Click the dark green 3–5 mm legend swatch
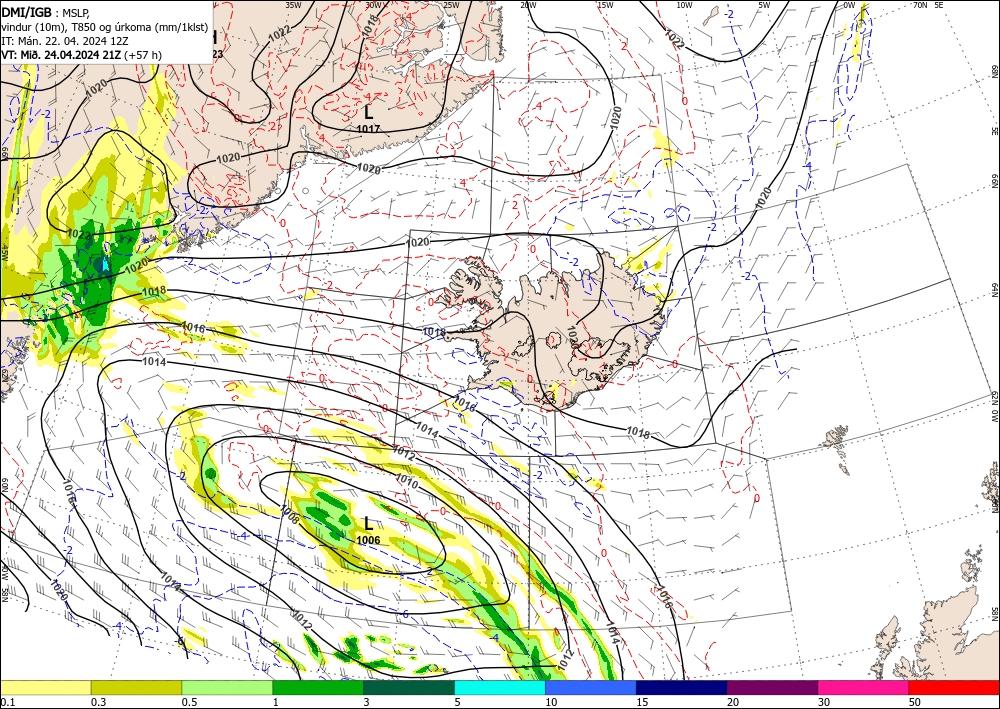 pyautogui.click(x=409, y=687)
